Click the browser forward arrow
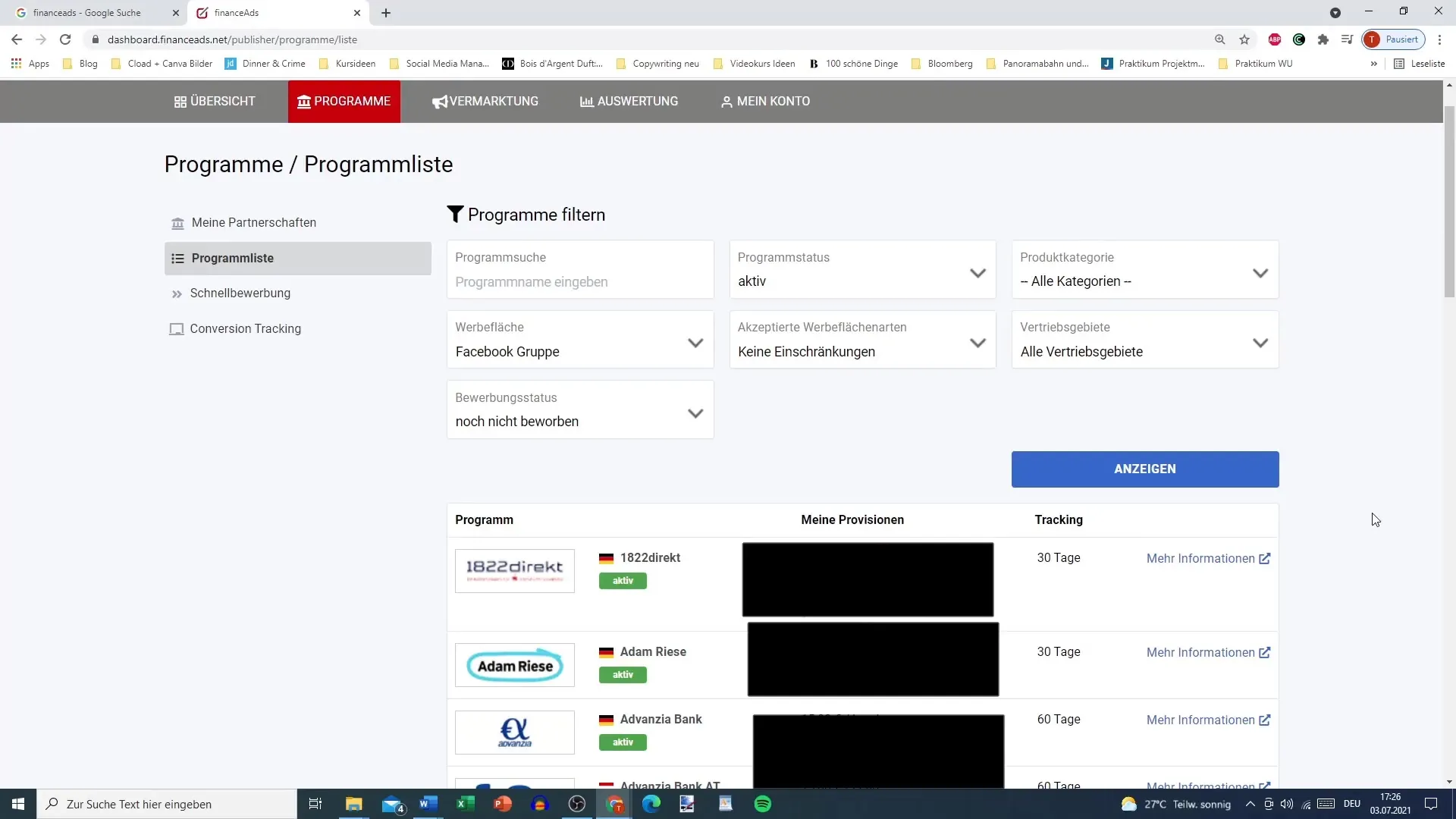This screenshot has height=819, width=1456. (x=41, y=39)
